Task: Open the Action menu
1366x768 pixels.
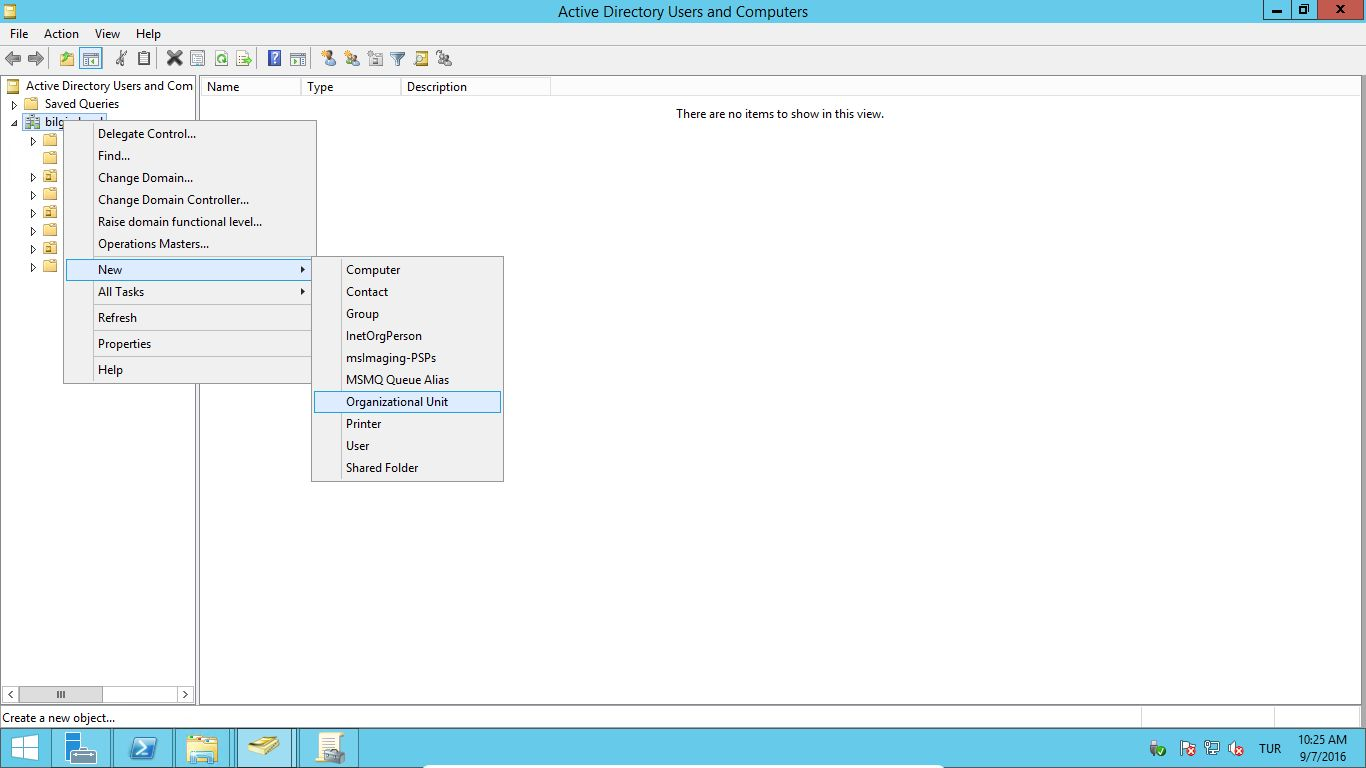Action: 61,33
